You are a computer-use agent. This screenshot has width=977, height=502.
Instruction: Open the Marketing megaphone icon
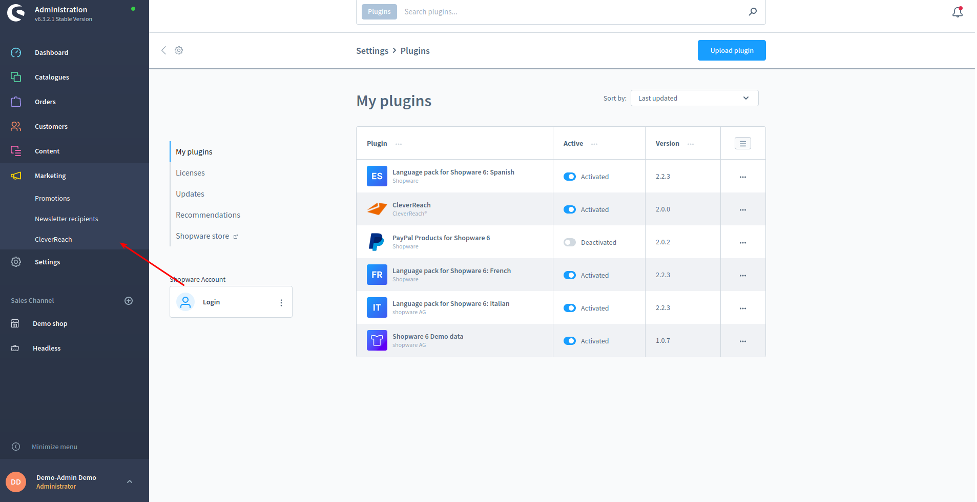pyautogui.click(x=16, y=176)
